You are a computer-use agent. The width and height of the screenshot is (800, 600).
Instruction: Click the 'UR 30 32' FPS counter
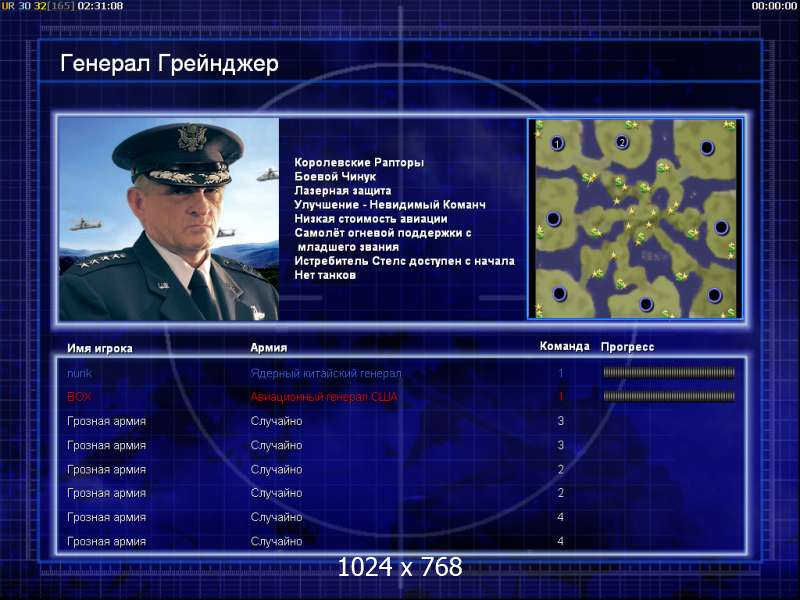[x=23, y=6]
